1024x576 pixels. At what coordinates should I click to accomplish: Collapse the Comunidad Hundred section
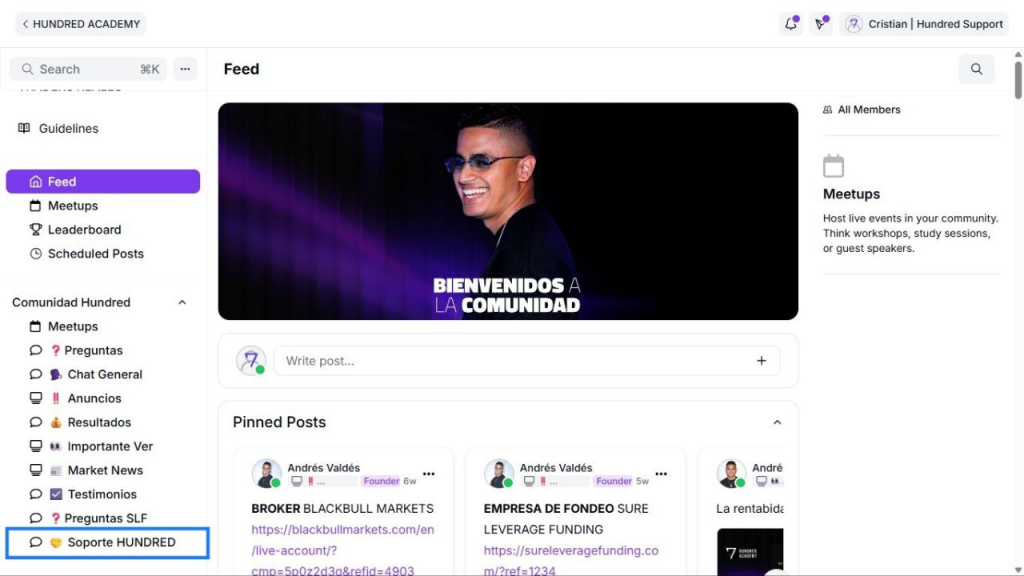coord(182,302)
